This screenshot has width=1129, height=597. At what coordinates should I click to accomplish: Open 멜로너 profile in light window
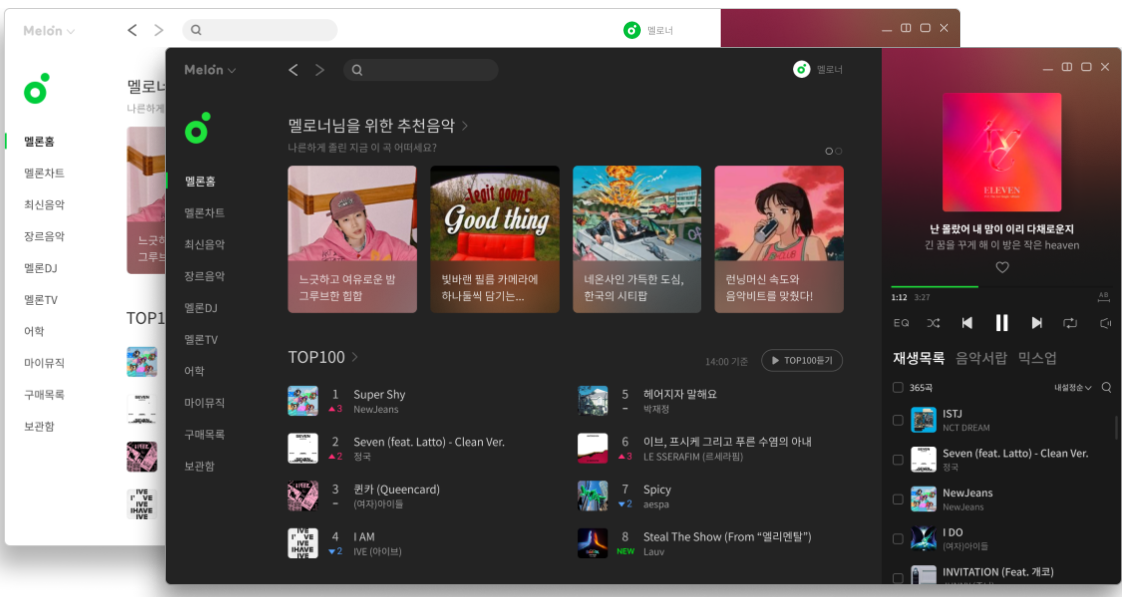point(648,30)
